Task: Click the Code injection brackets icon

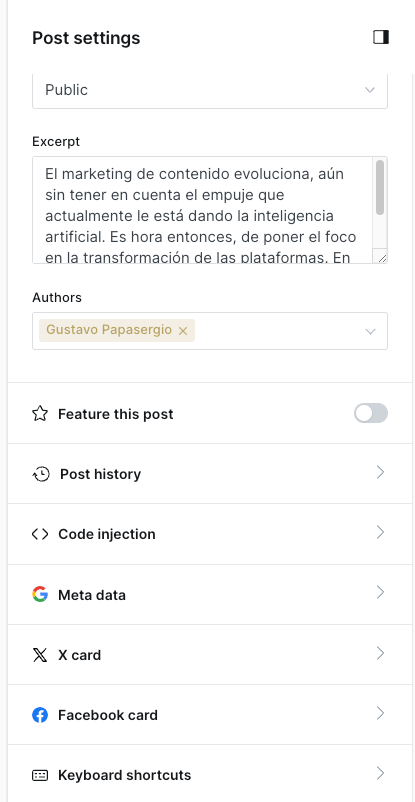Action: pyautogui.click(x=40, y=534)
